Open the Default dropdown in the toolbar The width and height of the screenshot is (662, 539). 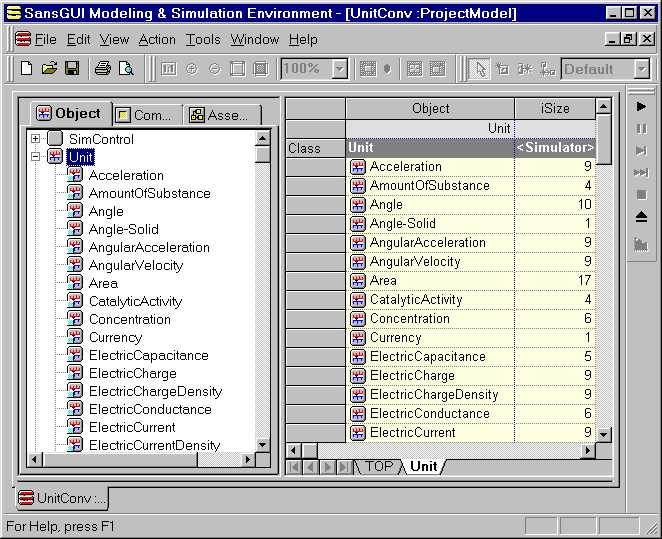pos(640,69)
